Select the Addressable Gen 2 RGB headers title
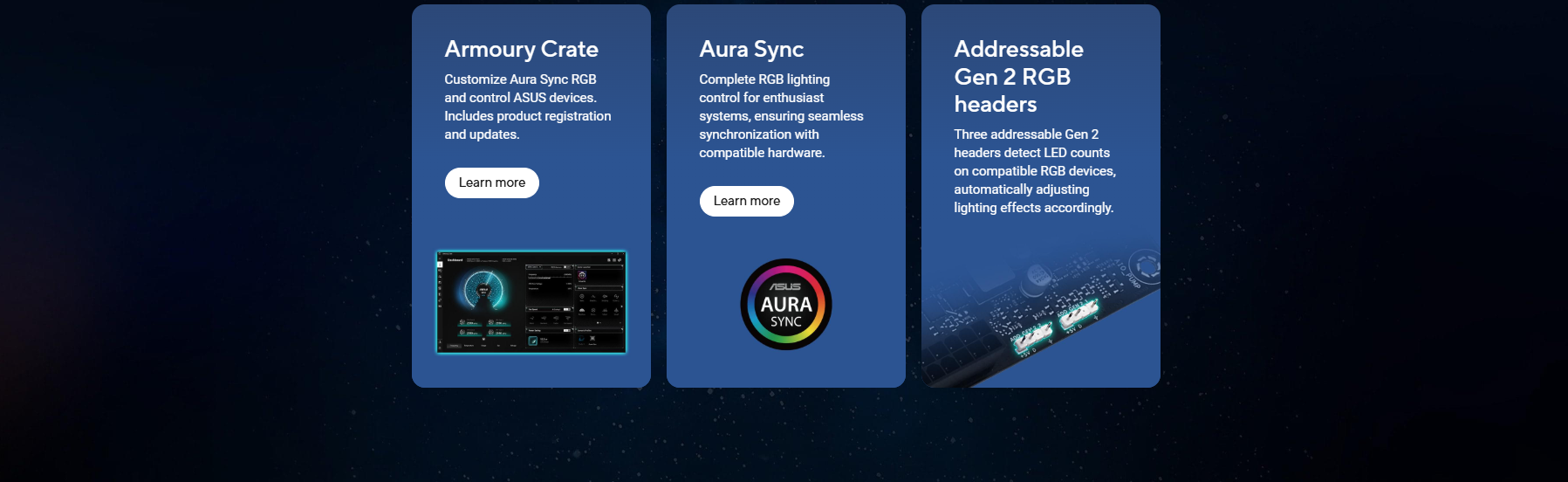 click(x=1018, y=77)
